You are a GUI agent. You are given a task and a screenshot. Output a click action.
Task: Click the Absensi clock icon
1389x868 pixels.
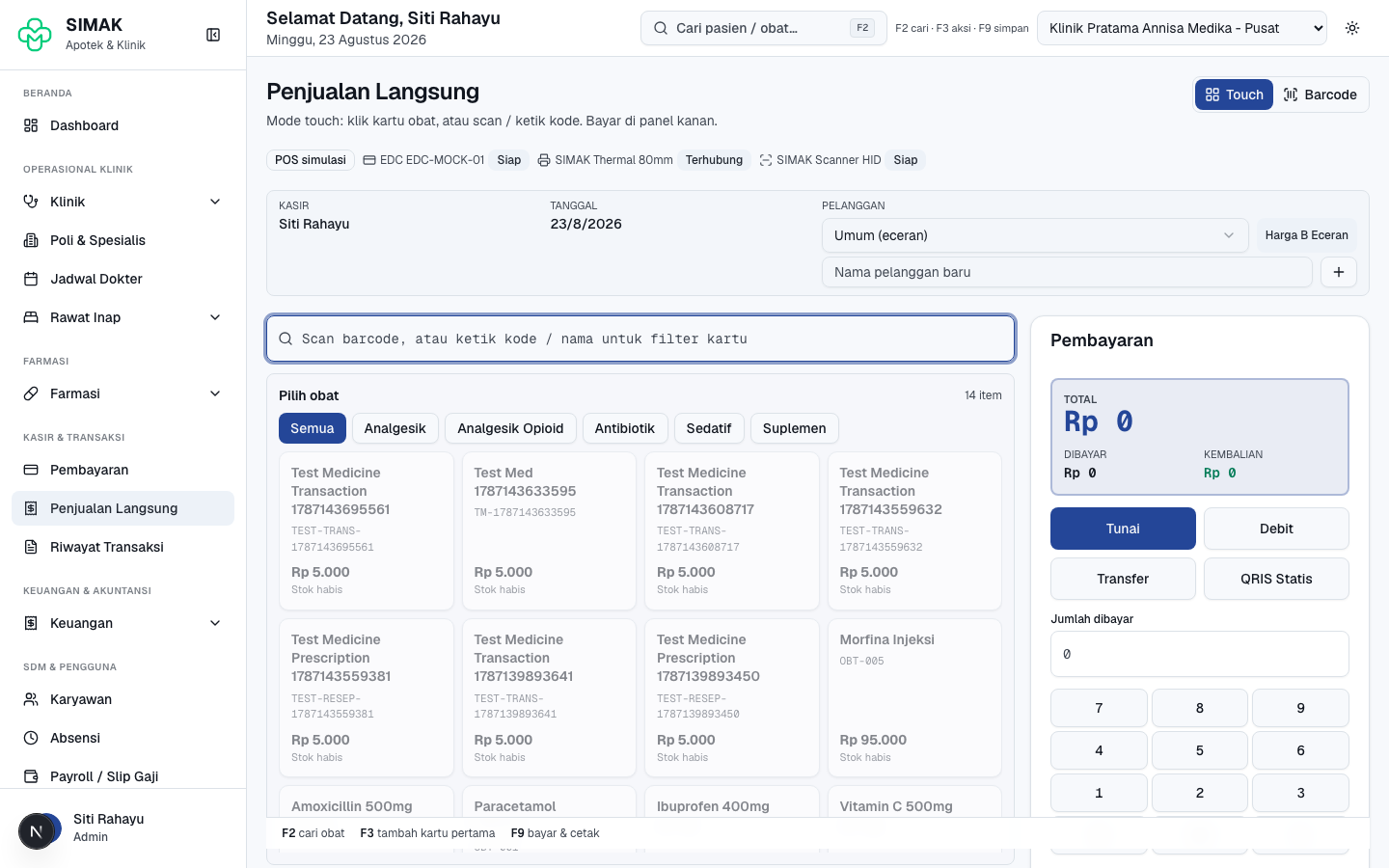tap(31, 738)
